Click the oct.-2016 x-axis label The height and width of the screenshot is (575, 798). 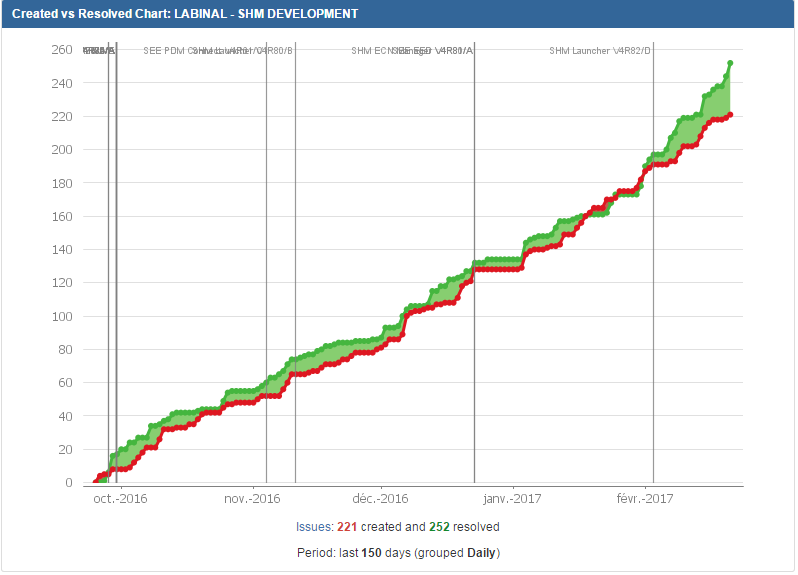pyautogui.click(x=119, y=499)
